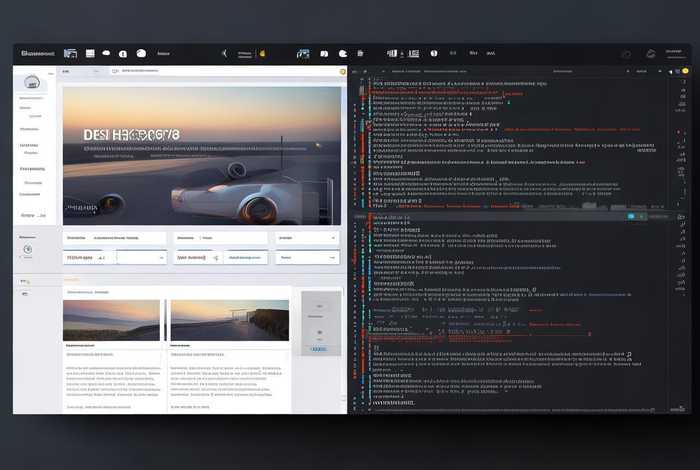The width and height of the screenshot is (700, 470).
Task: Open the first filter dropdown in the second row
Action: 89,257
